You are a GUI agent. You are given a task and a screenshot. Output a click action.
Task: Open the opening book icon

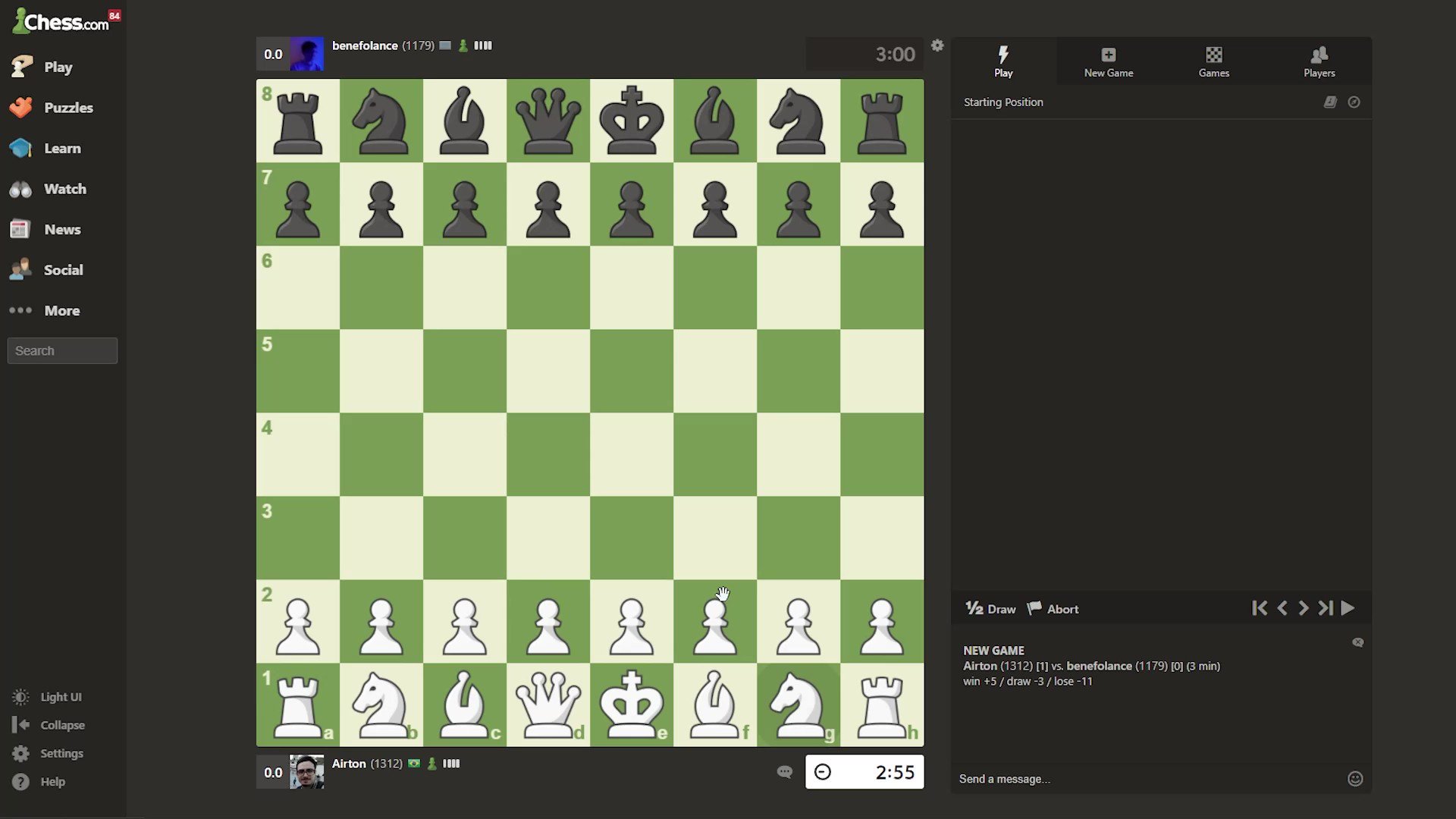click(x=1330, y=102)
